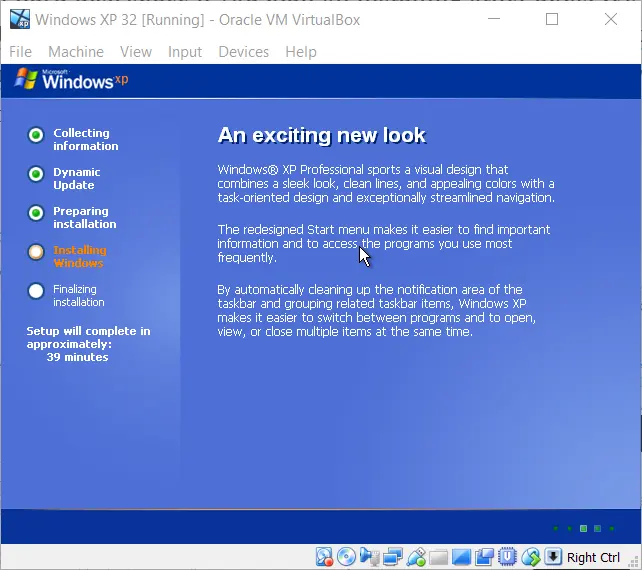642x570 pixels.
Task: Click the audio status icon
Action: (369, 557)
